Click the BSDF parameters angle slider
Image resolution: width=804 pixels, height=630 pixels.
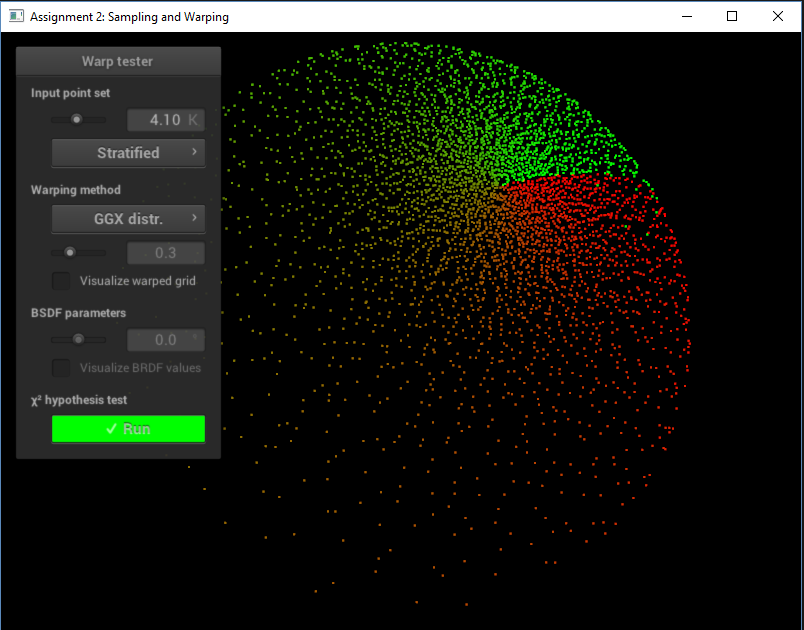78,339
